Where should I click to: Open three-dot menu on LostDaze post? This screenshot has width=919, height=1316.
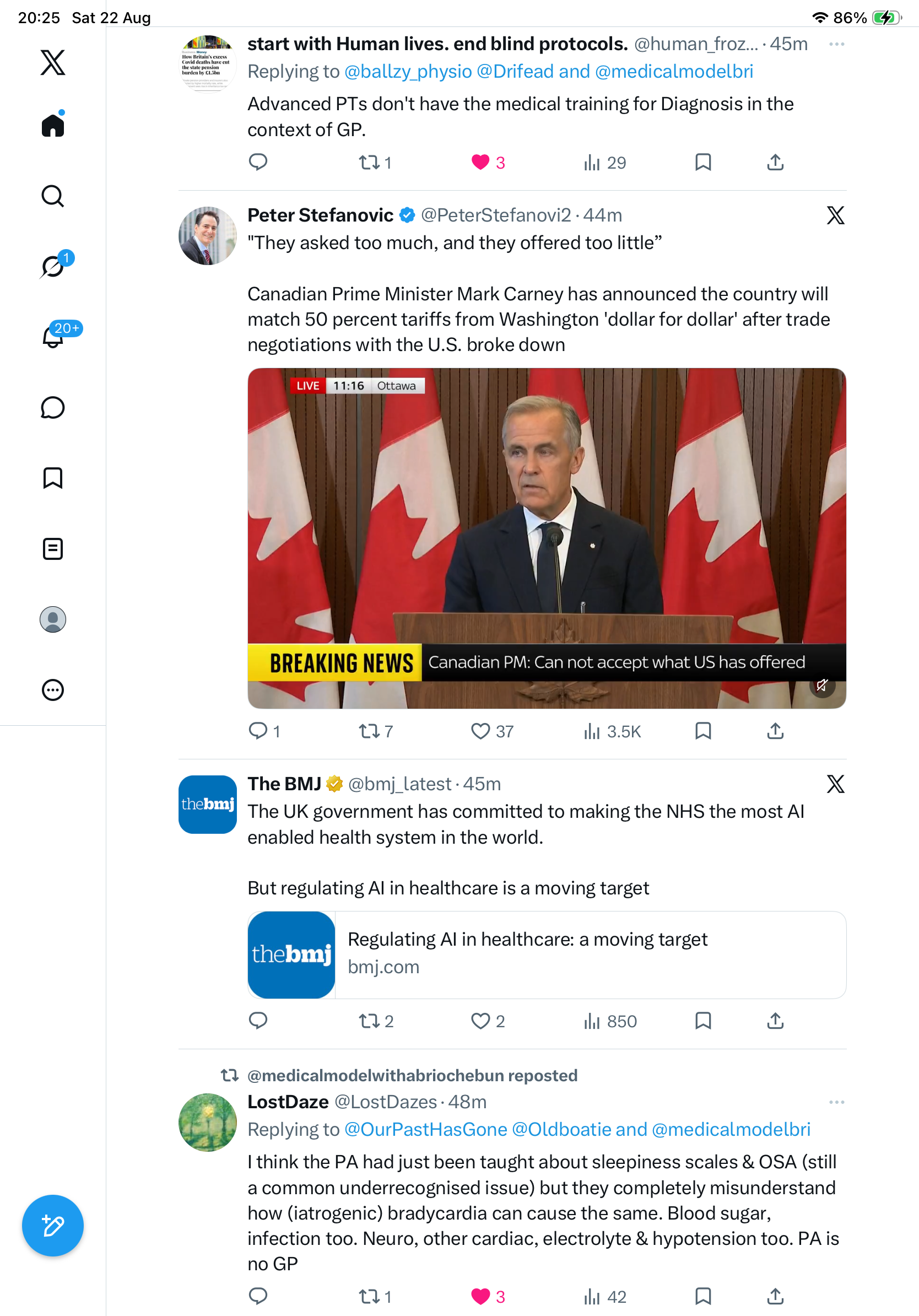[836, 1102]
